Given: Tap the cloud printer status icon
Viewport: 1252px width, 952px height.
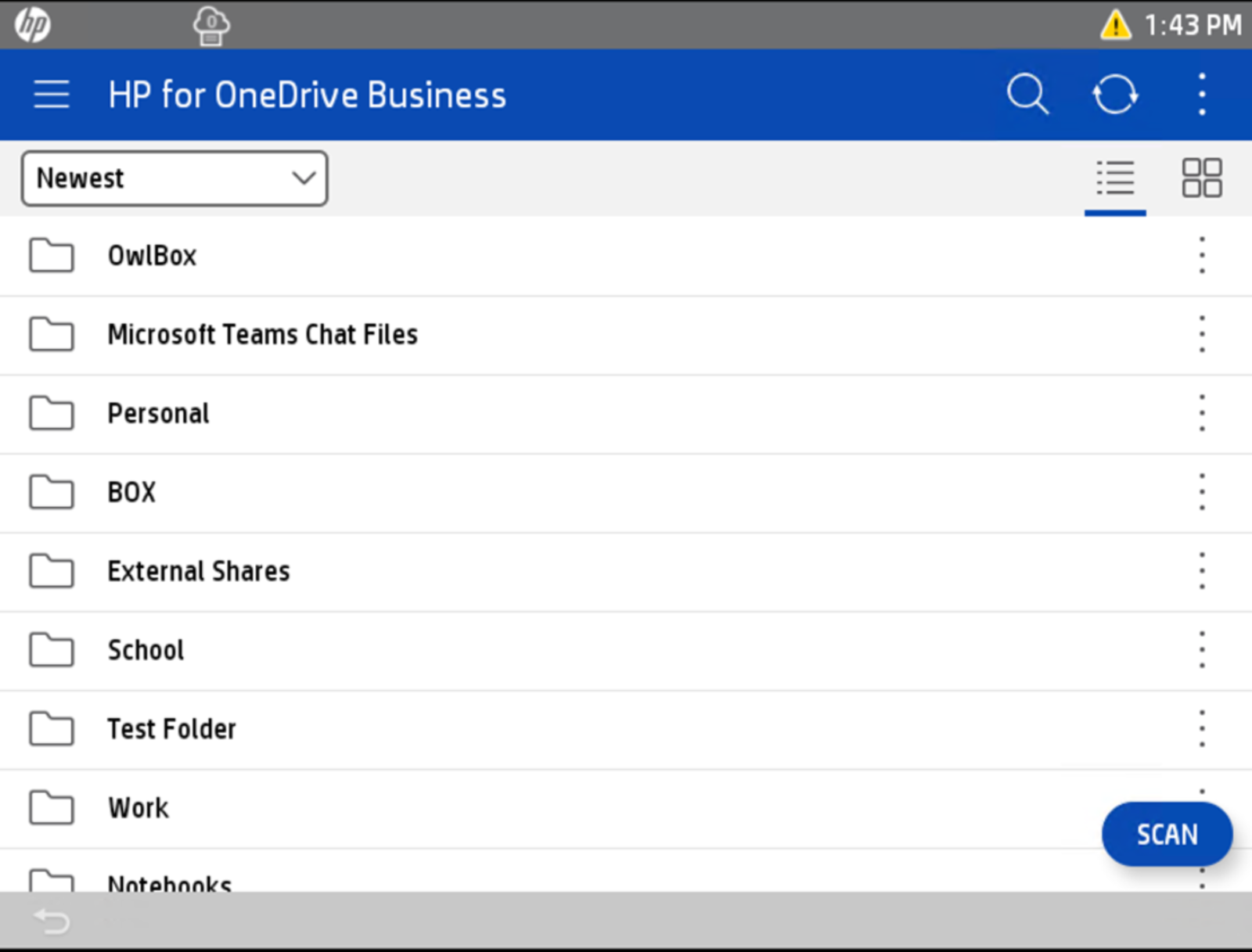Looking at the screenshot, I should click(x=211, y=26).
